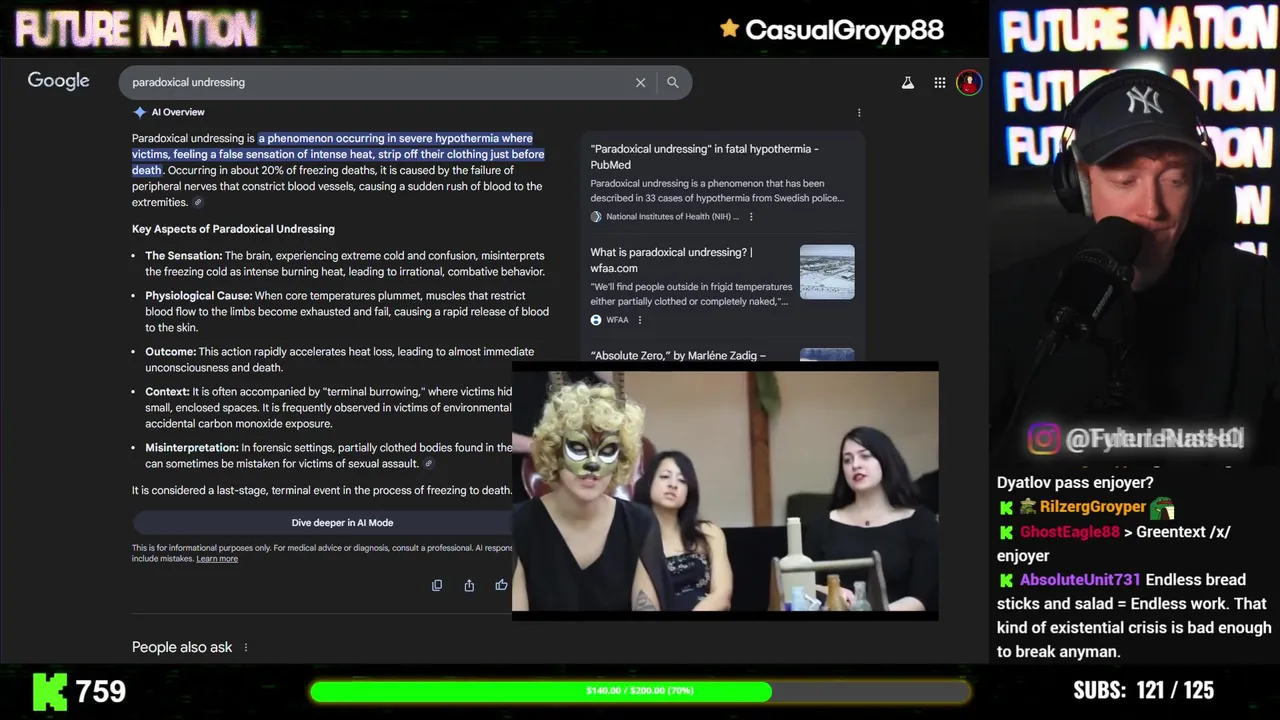This screenshot has height=720, width=1280.
Task: Click chat username AbsoluteUnit731
Action: pyautogui.click(x=1080, y=580)
